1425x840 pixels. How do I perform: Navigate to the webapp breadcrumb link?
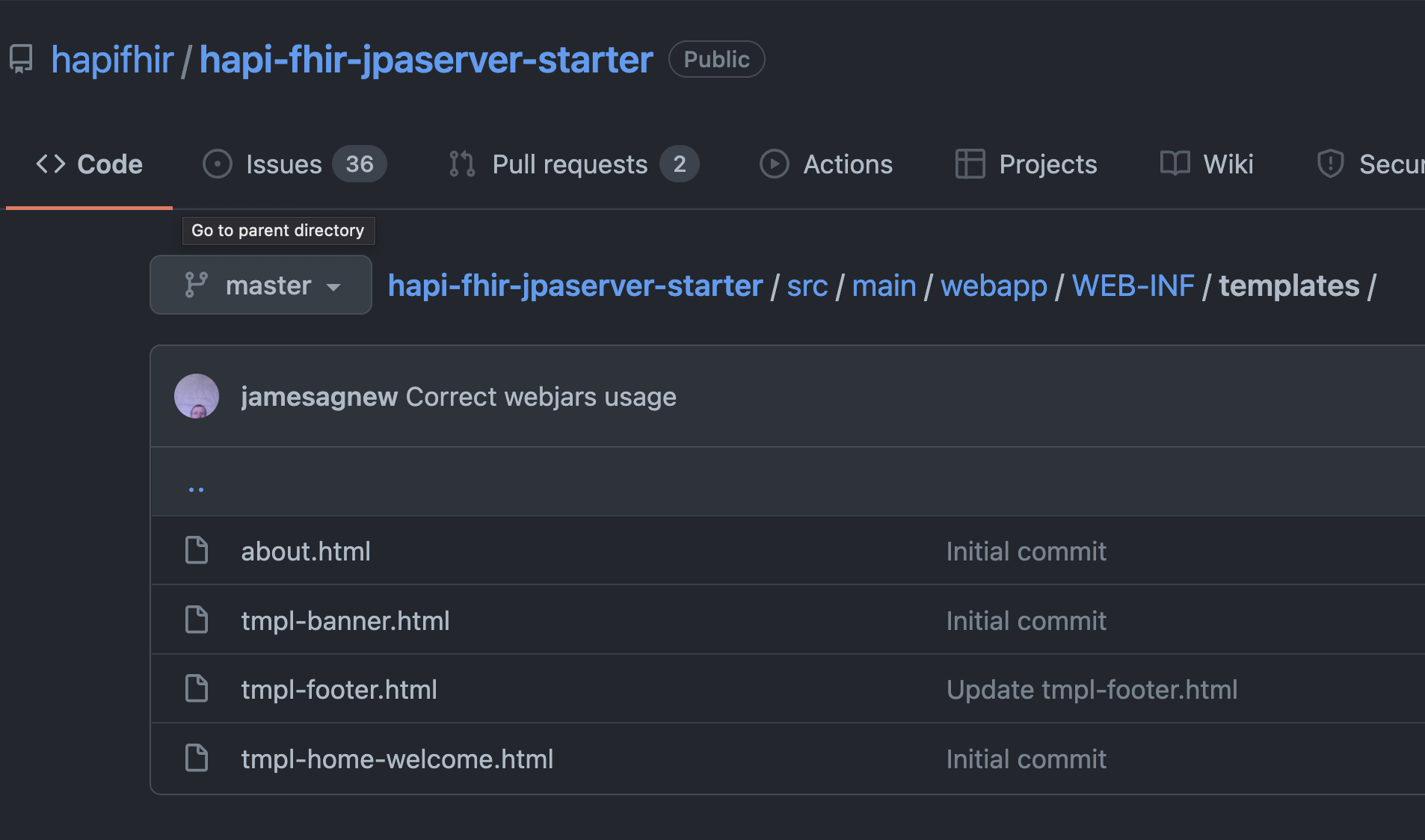[994, 285]
